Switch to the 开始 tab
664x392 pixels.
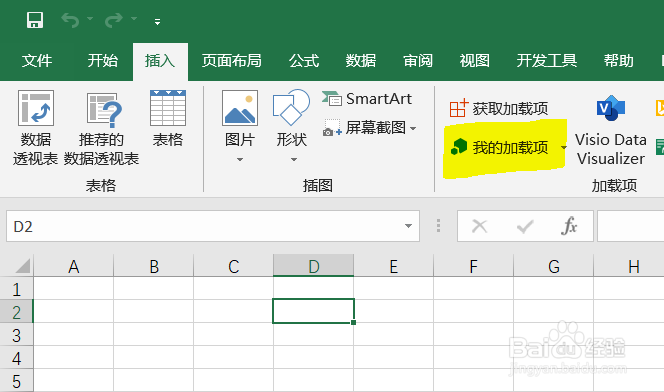click(x=102, y=61)
